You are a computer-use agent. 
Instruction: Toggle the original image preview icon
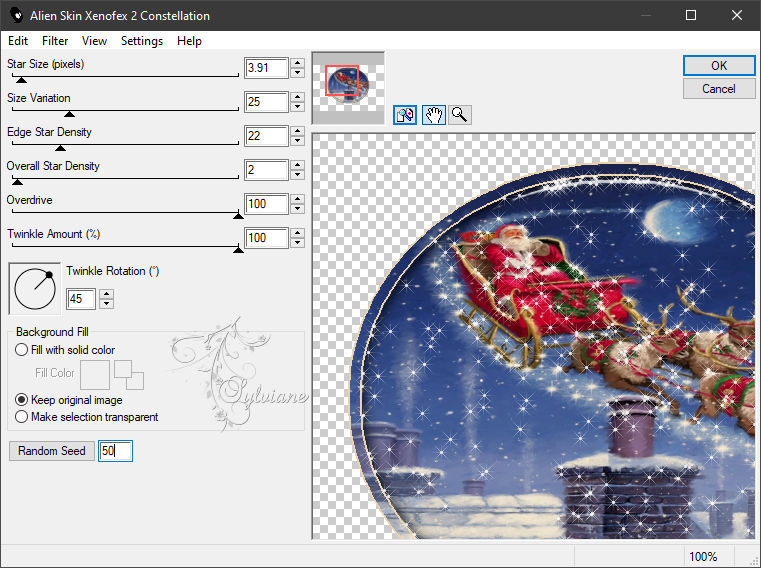[405, 115]
